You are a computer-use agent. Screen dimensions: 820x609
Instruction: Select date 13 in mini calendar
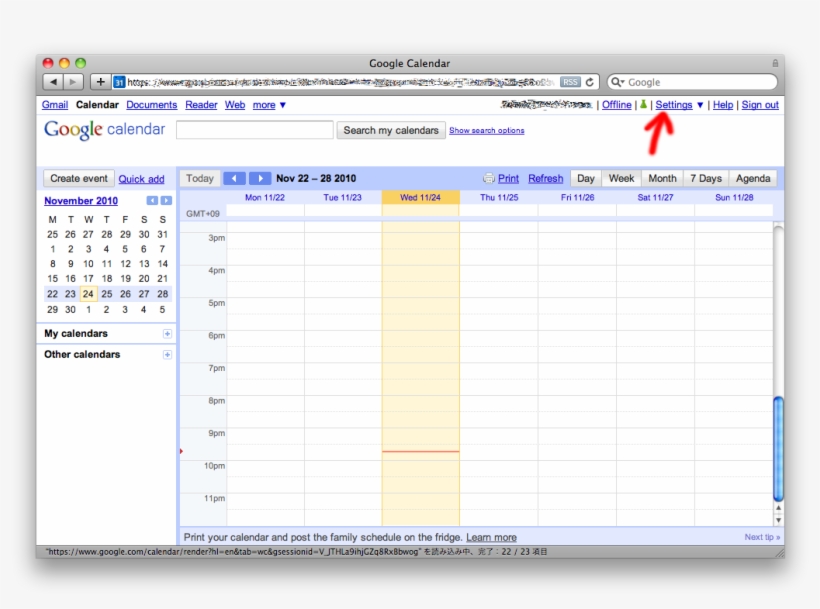pos(144,264)
